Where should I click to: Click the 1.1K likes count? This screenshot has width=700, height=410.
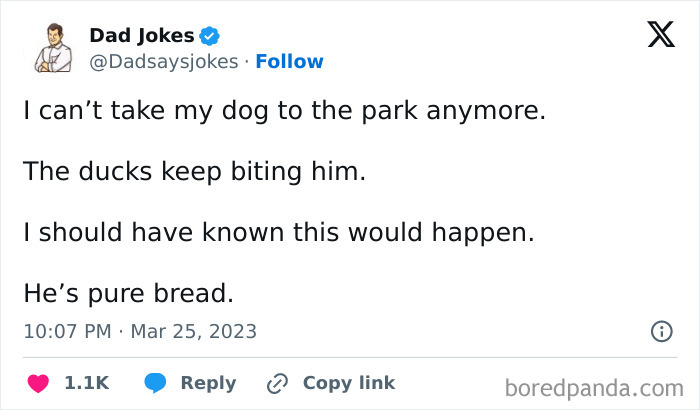click(x=87, y=383)
